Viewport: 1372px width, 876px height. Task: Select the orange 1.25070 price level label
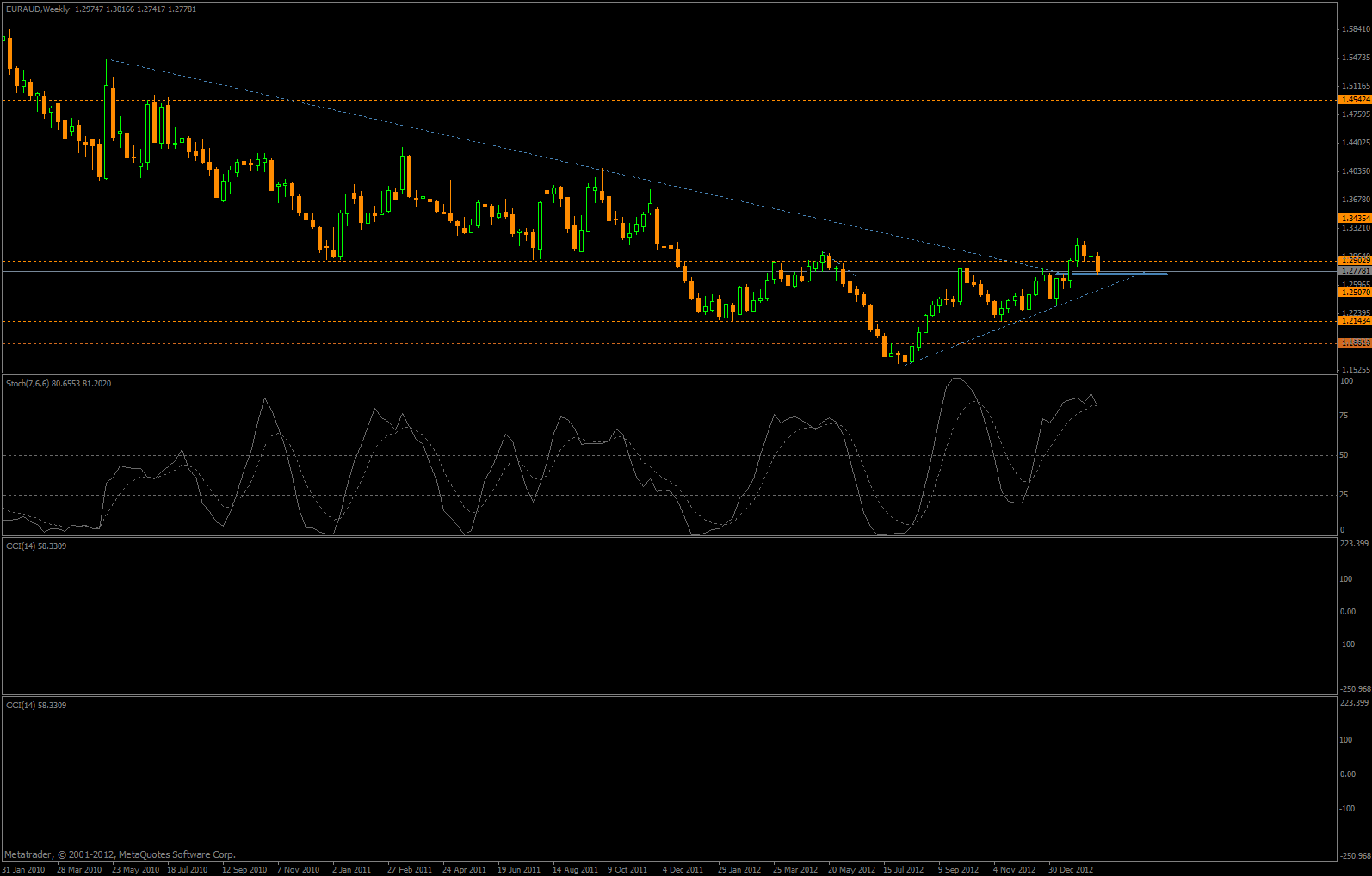(1355, 293)
